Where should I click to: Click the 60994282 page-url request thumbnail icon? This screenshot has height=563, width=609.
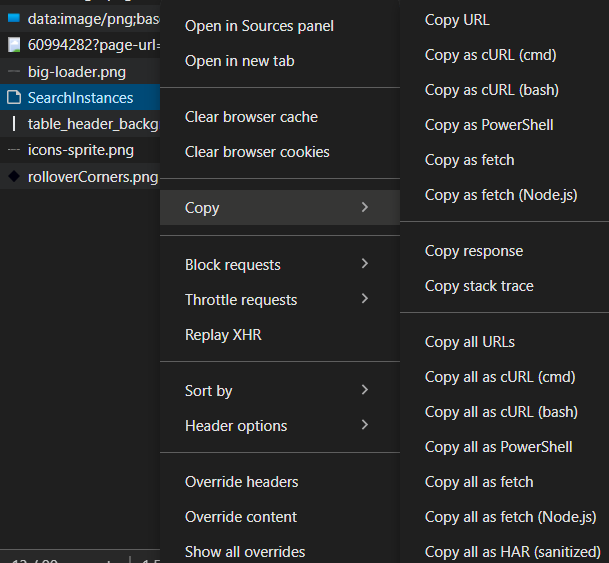click(13, 45)
